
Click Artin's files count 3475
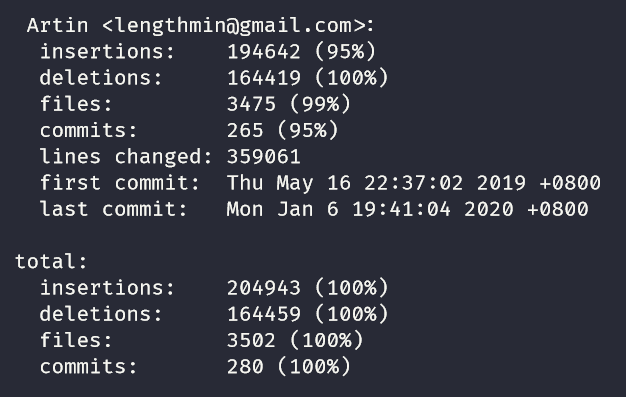[251, 104]
